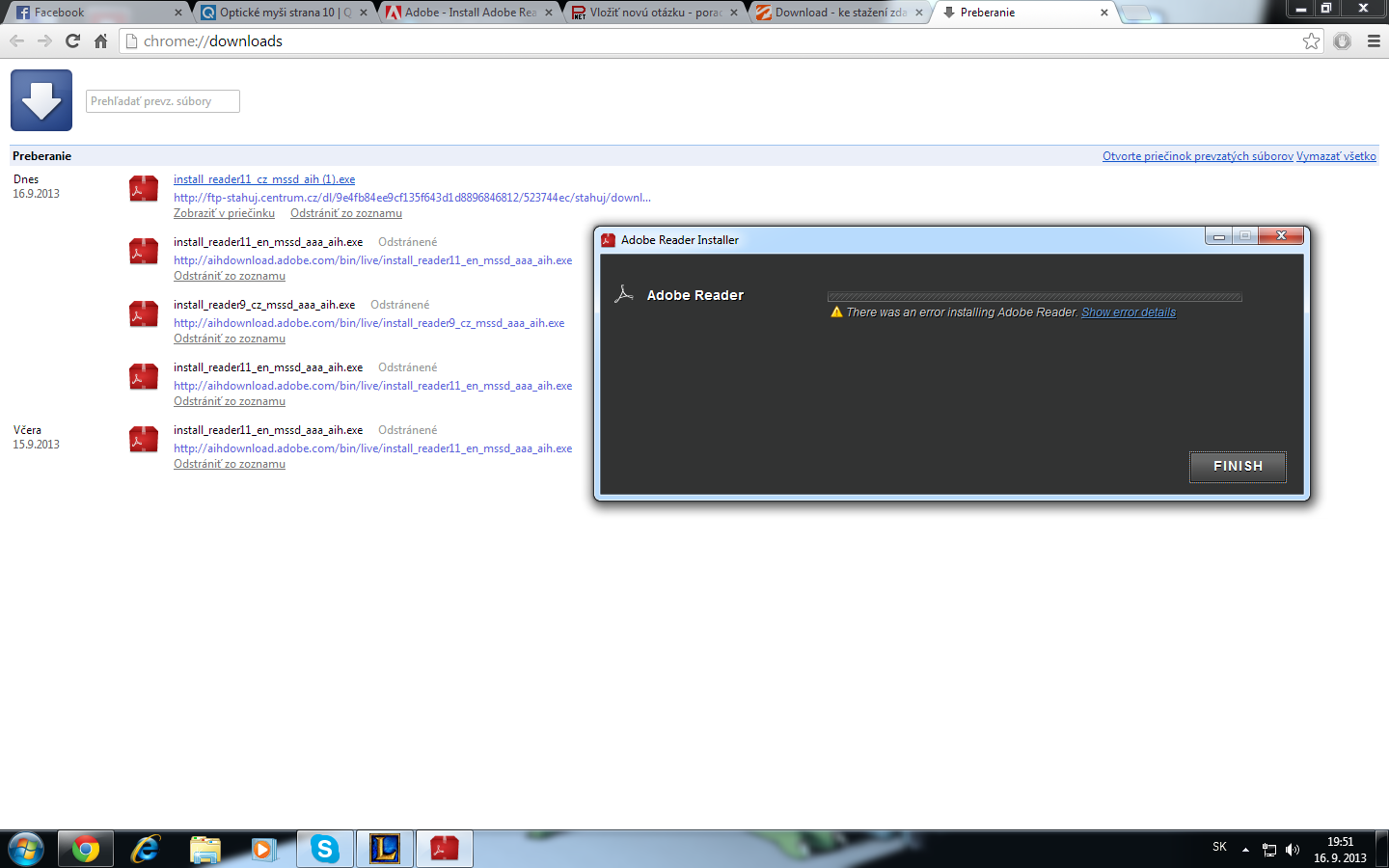Screen dimensions: 1389x868
Task: Select the Adobe Reader installer taskbar icon
Action: (x=445, y=849)
